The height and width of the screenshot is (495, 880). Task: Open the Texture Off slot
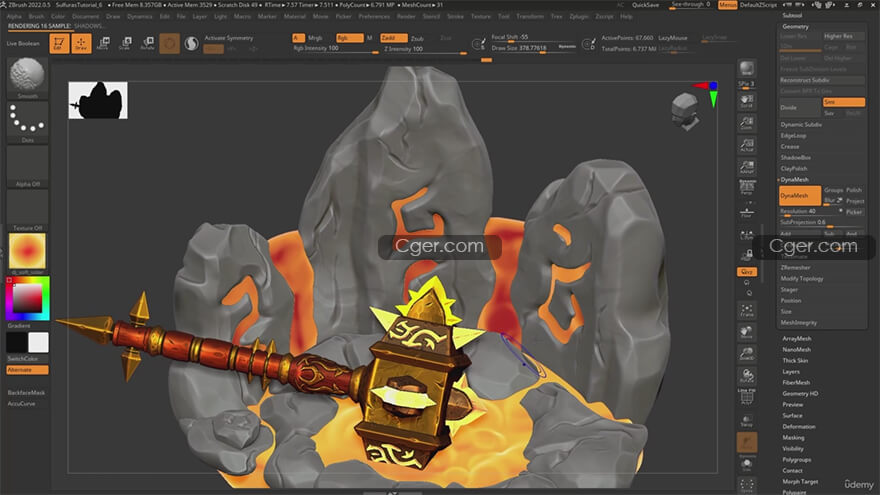(27, 210)
